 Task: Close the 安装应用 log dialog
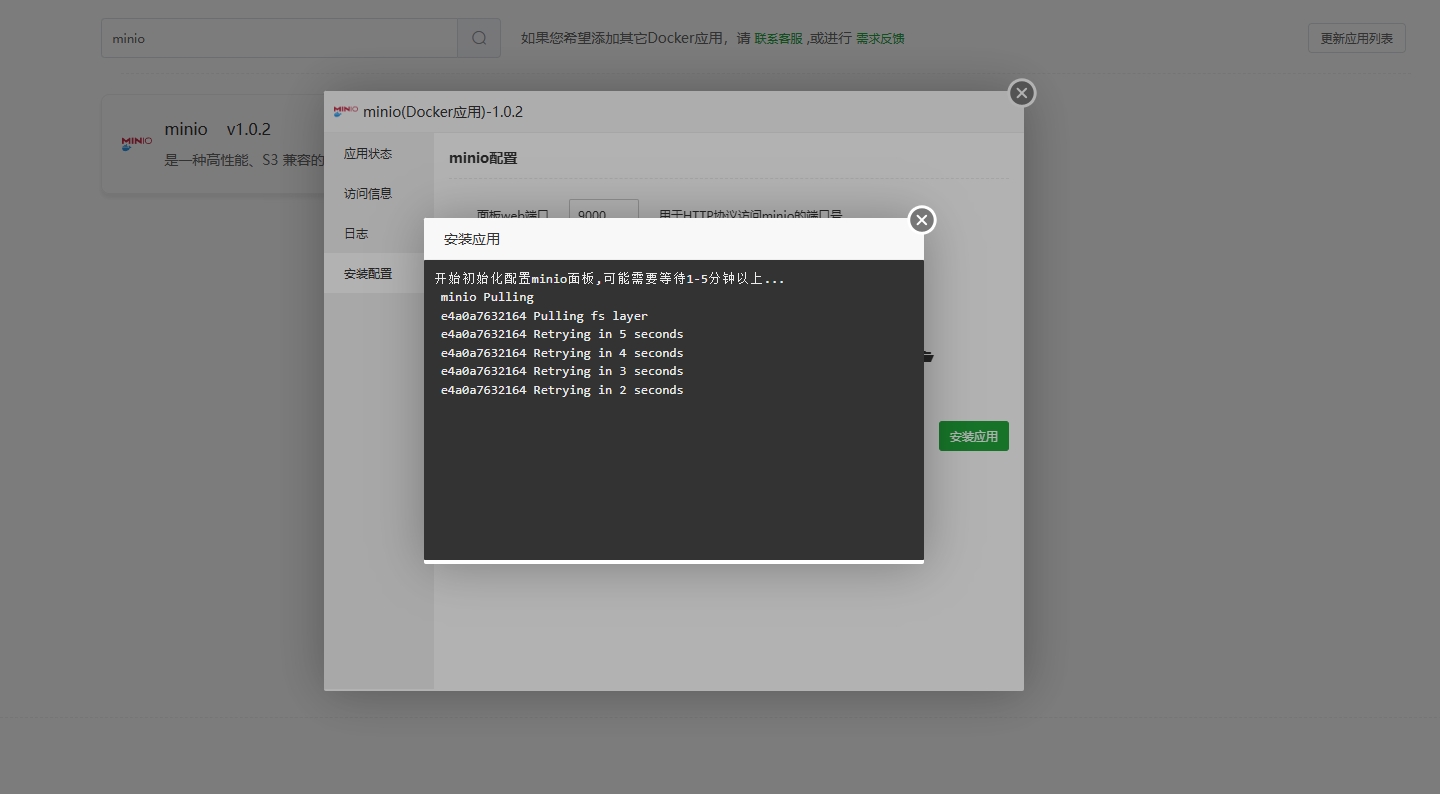pyautogui.click(x=922, y=220)
